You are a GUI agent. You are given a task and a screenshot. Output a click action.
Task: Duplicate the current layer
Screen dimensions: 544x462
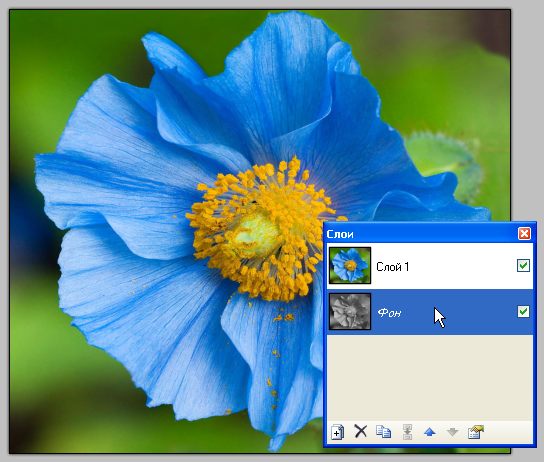click(383, 432)
